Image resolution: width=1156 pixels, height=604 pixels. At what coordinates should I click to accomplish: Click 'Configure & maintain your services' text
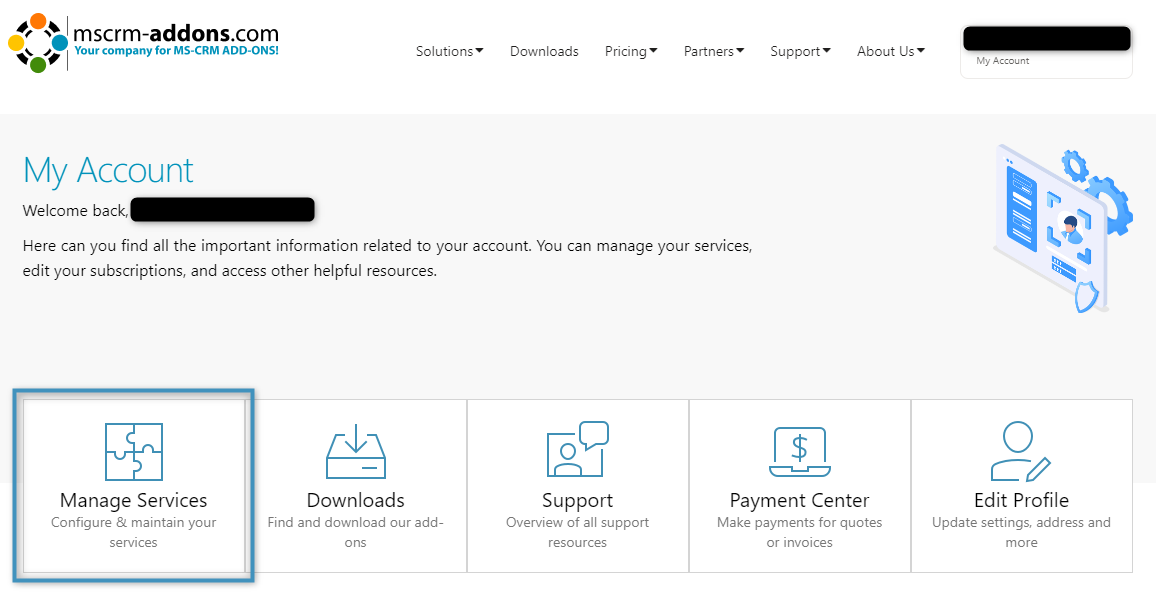(x=133, y=532)
